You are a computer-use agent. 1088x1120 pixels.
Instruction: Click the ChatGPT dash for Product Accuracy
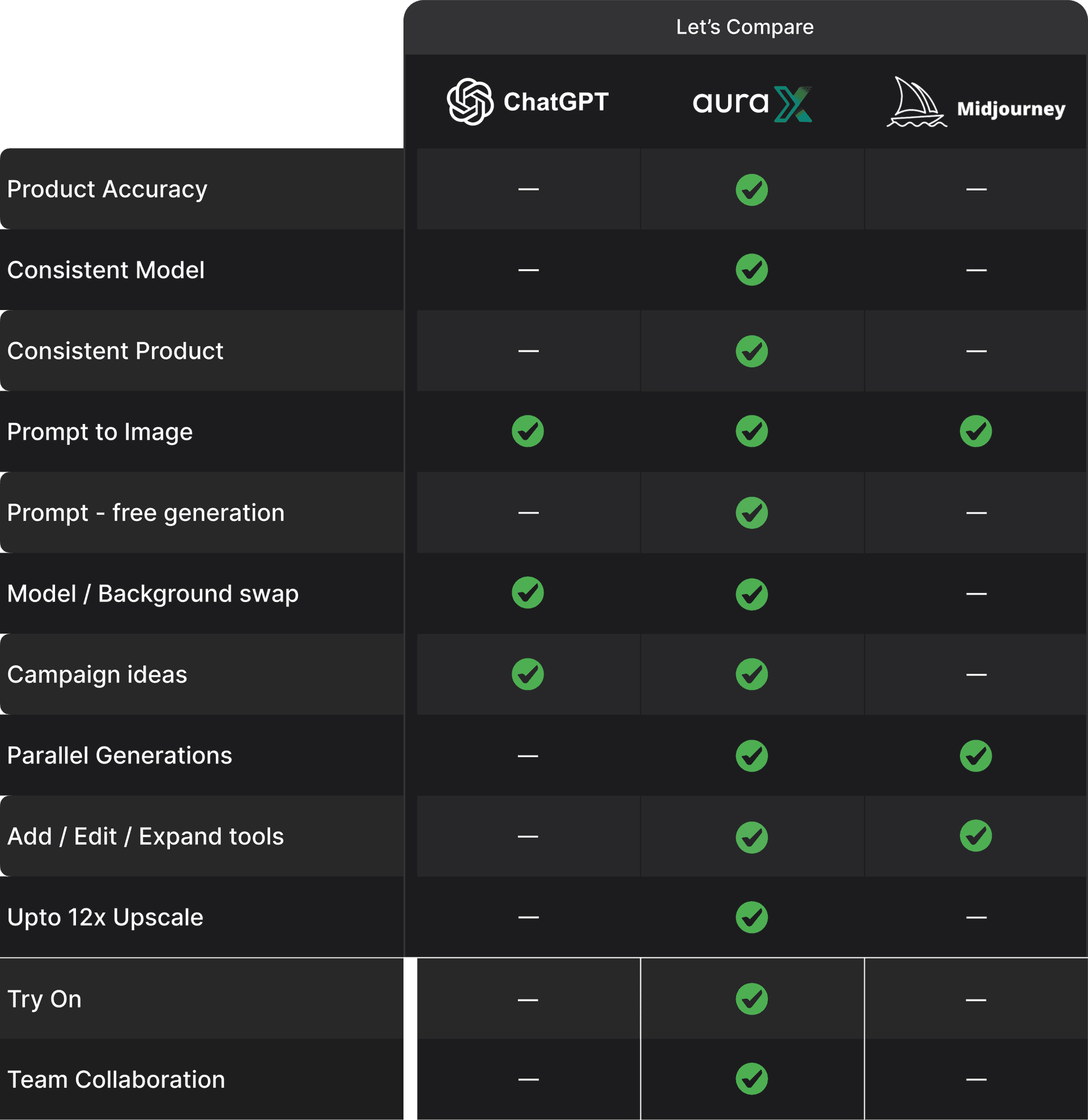528,189
